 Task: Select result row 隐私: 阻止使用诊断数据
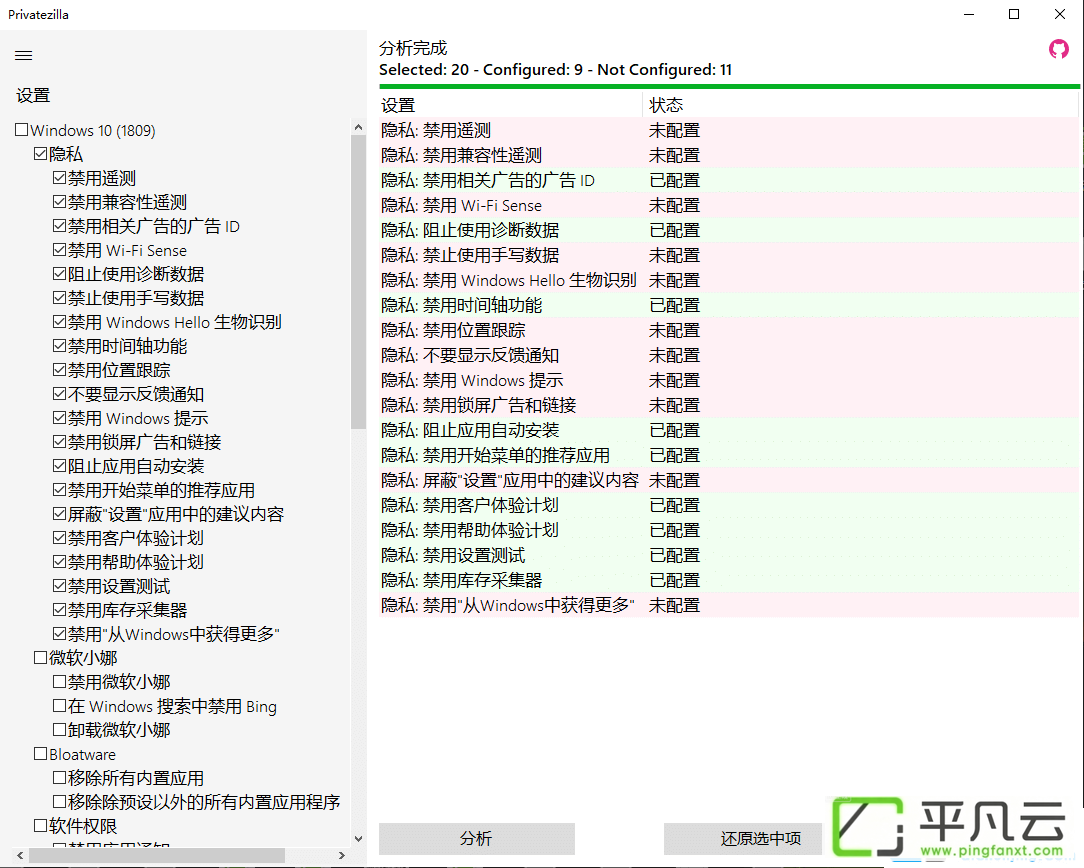tap(729, 230)
